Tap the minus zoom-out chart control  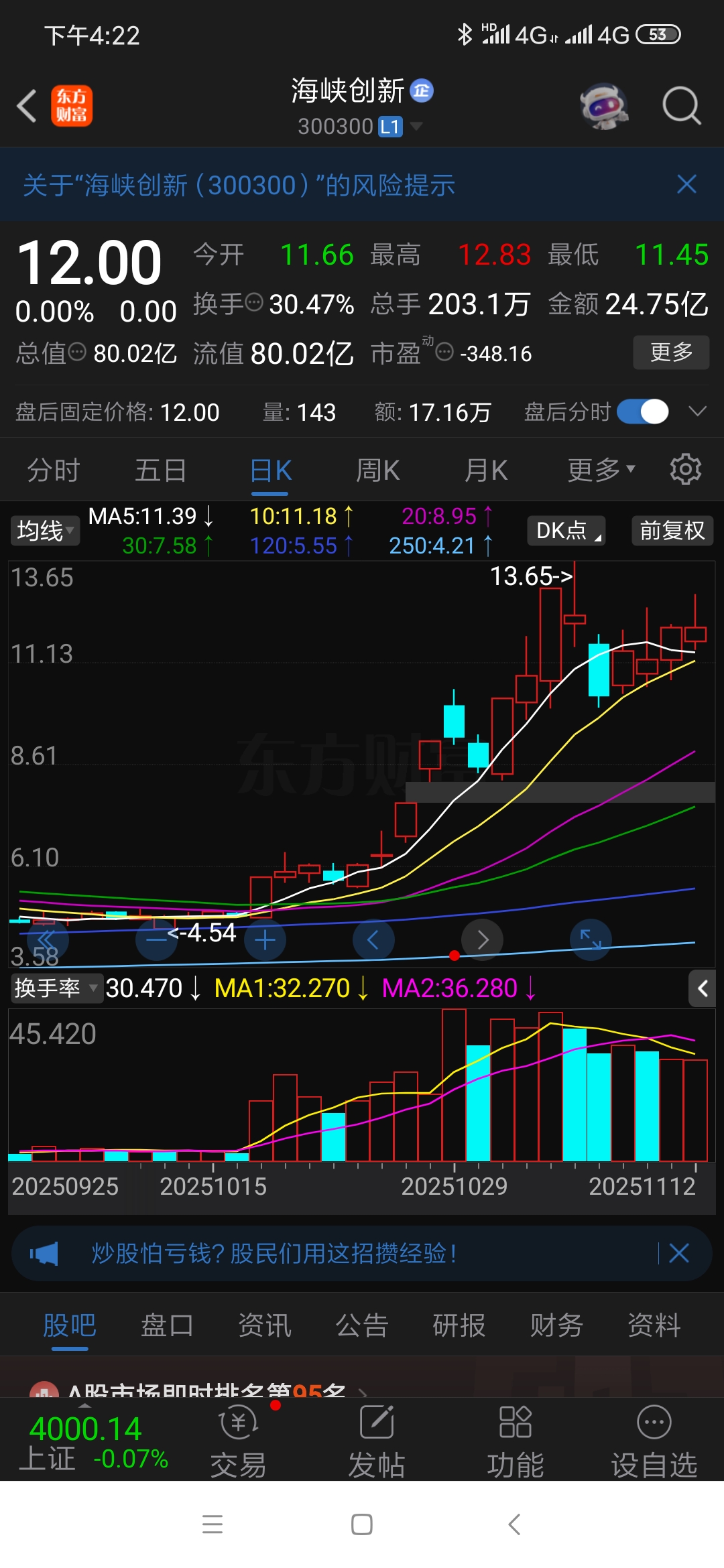tap(156, 939)
